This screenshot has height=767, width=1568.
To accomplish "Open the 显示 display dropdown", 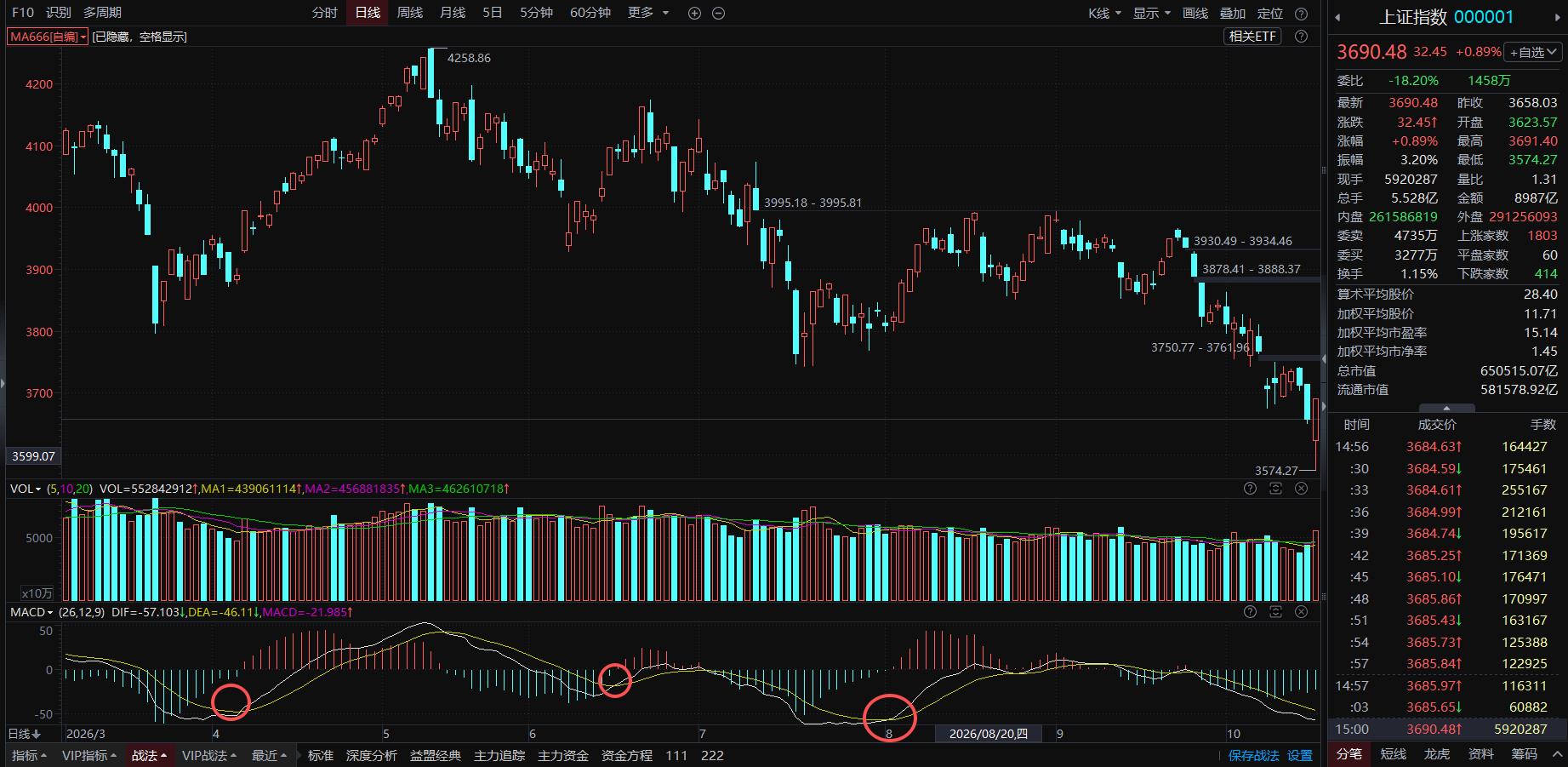I will [x=1152, y=13].
